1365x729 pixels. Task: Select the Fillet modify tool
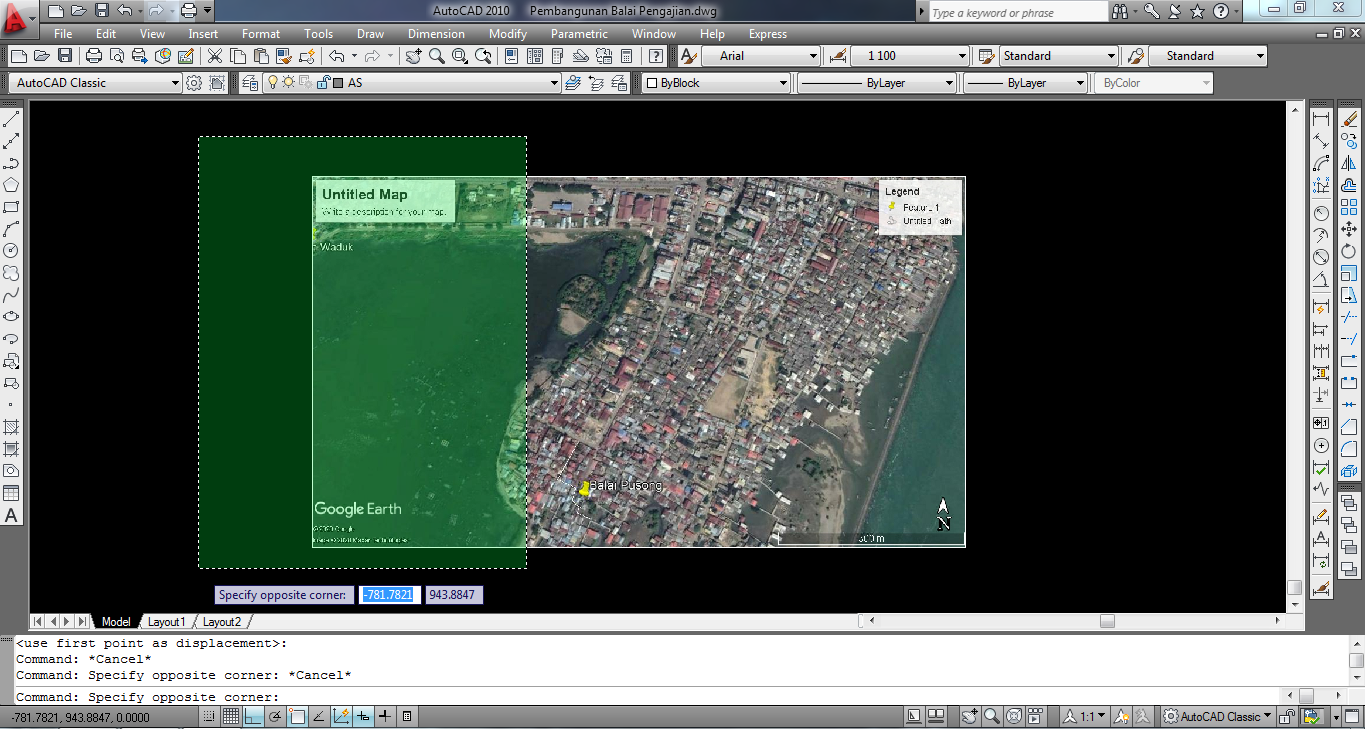click(x=1349, y=448)
